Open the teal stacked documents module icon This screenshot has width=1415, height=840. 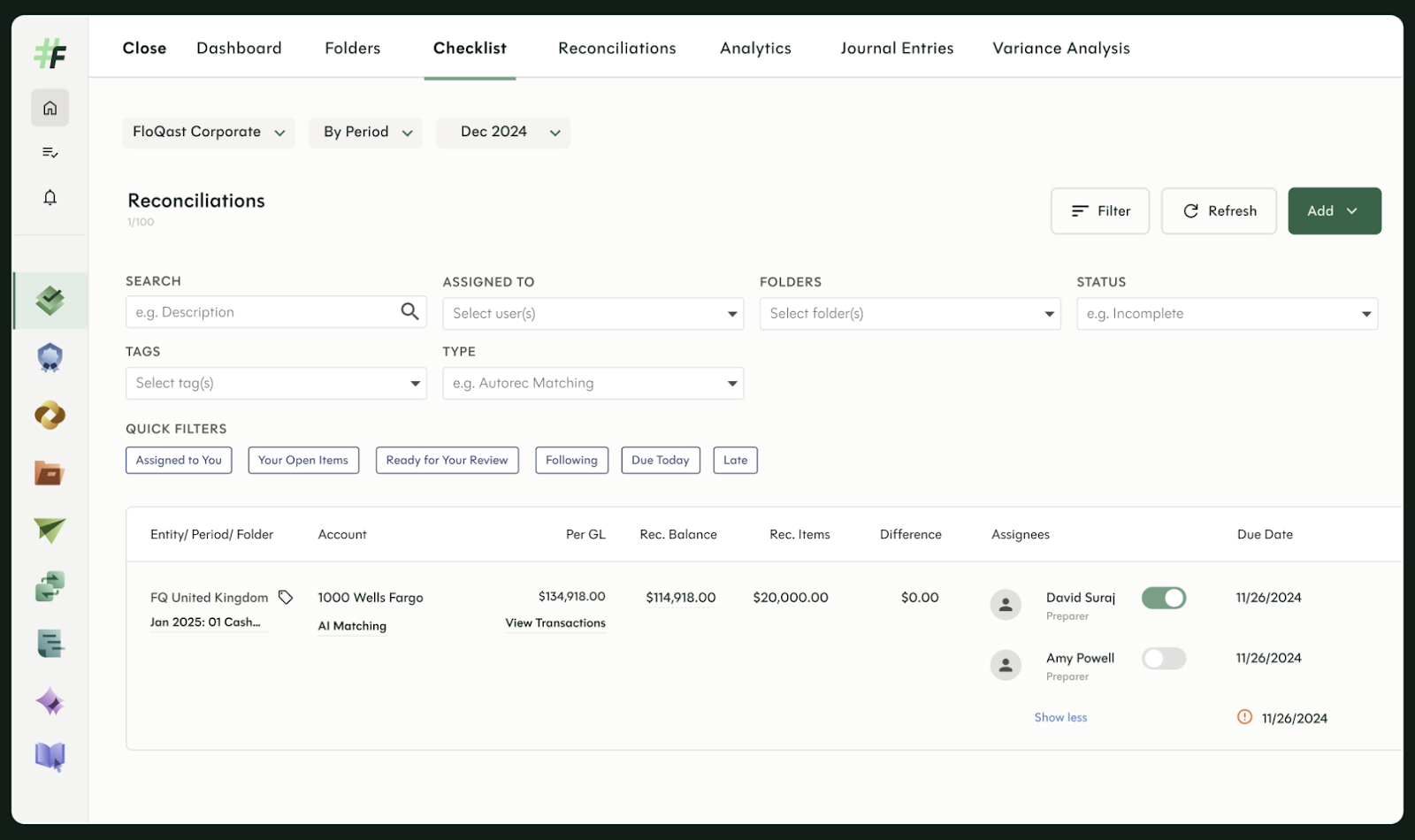click(x=50, y=644)
